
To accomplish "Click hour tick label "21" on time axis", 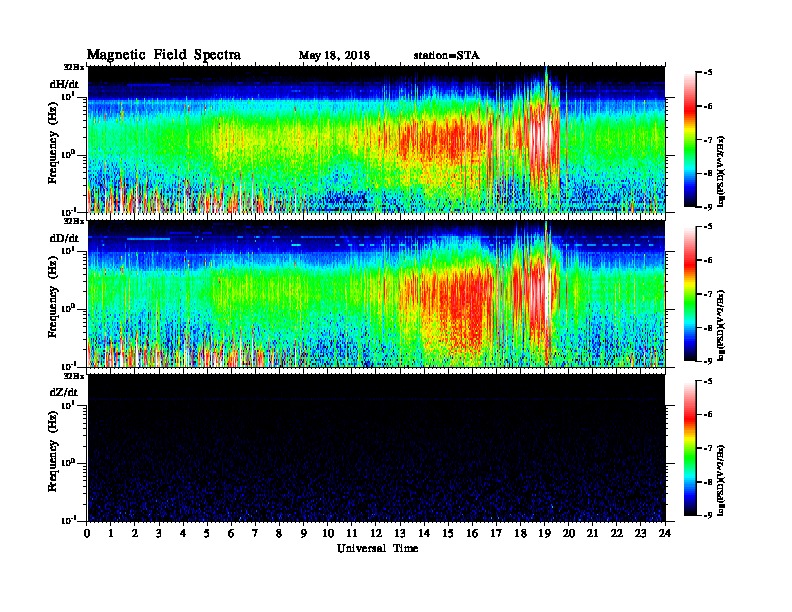I will coord(593,533).
